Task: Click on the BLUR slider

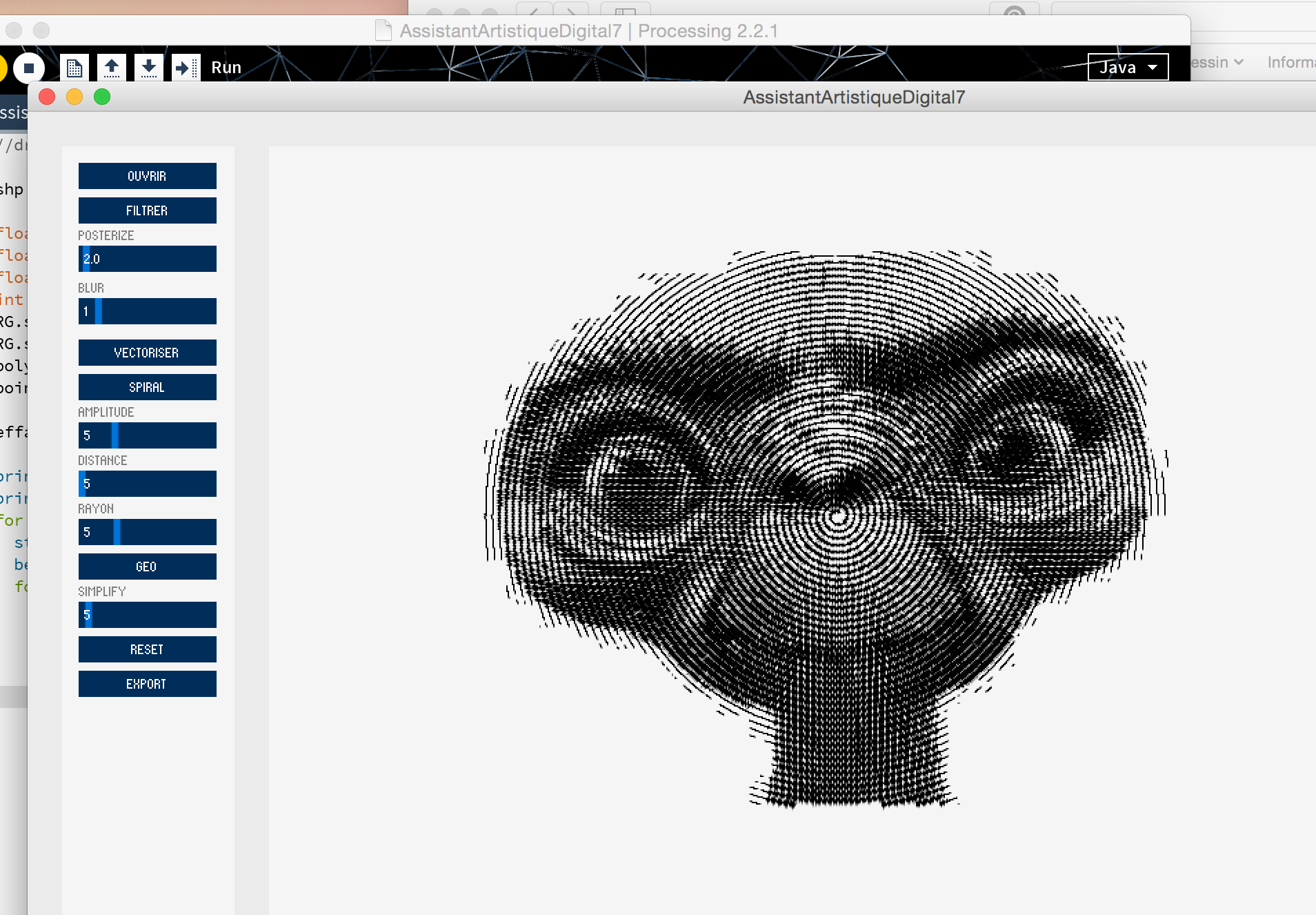Action: click(x=147, y=311)
